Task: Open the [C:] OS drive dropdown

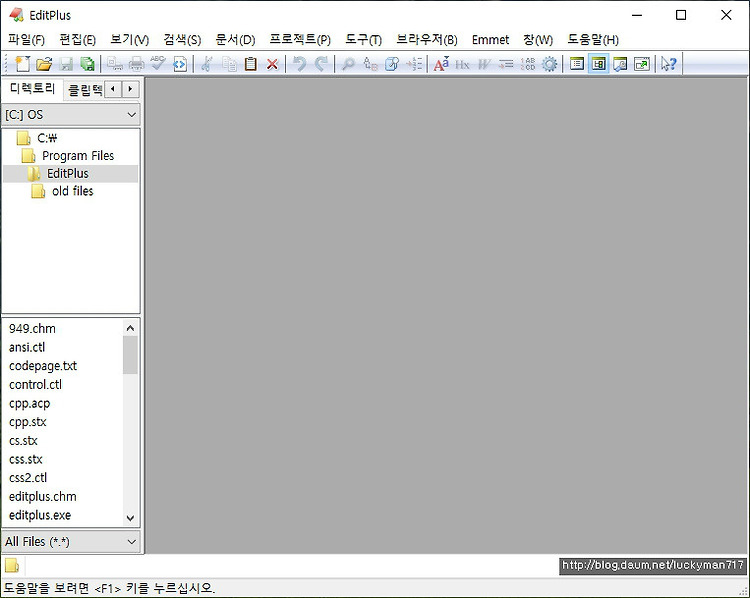Action: coord(71,115)
